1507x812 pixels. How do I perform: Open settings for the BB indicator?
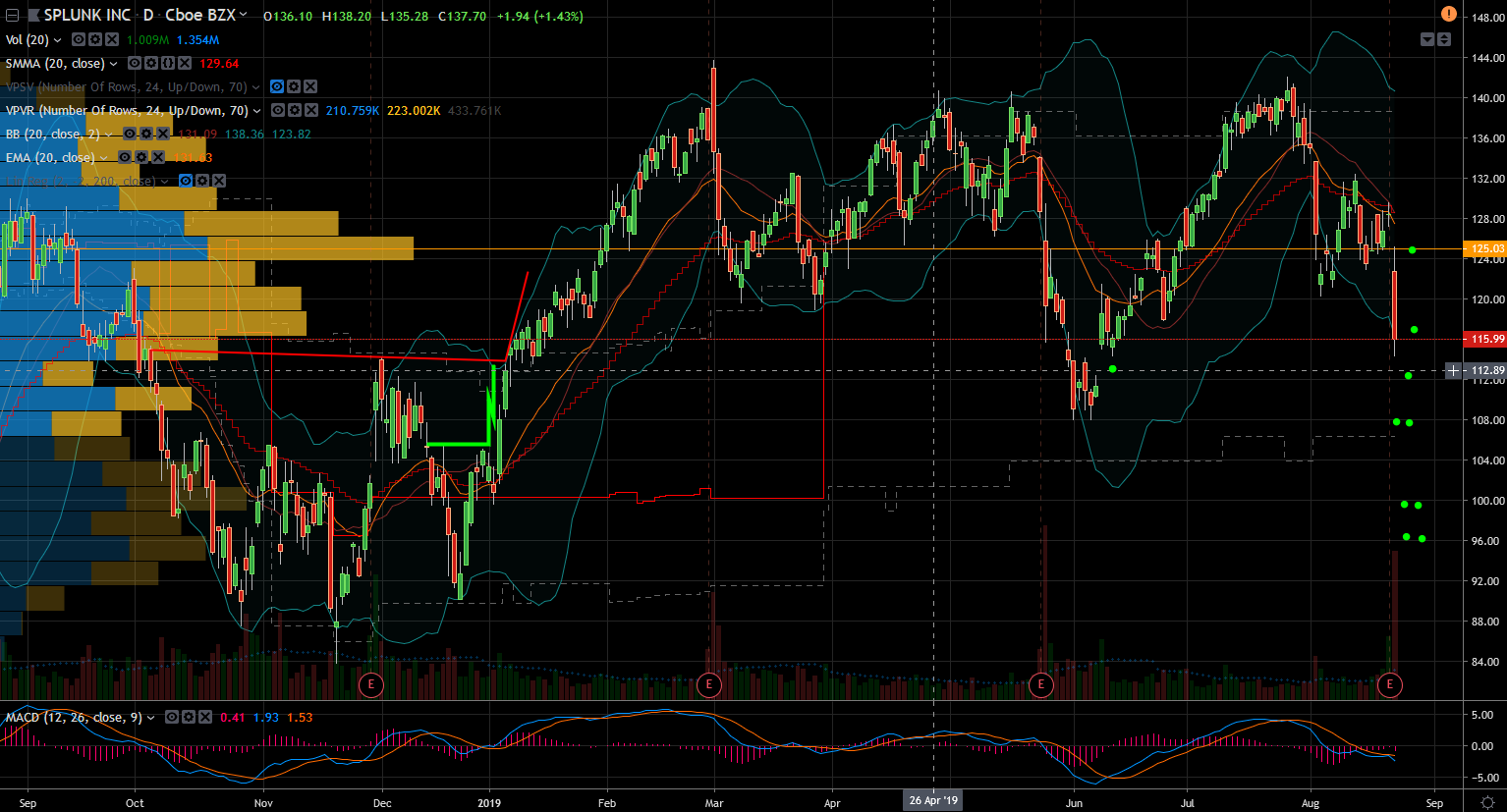146,134
